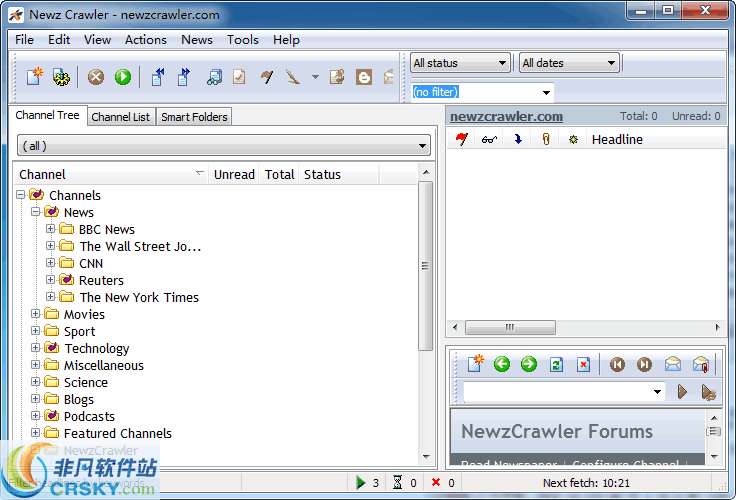Open the All status dropdown
The height and width of the screenshot is (500, 736).
tap(460, 62)
